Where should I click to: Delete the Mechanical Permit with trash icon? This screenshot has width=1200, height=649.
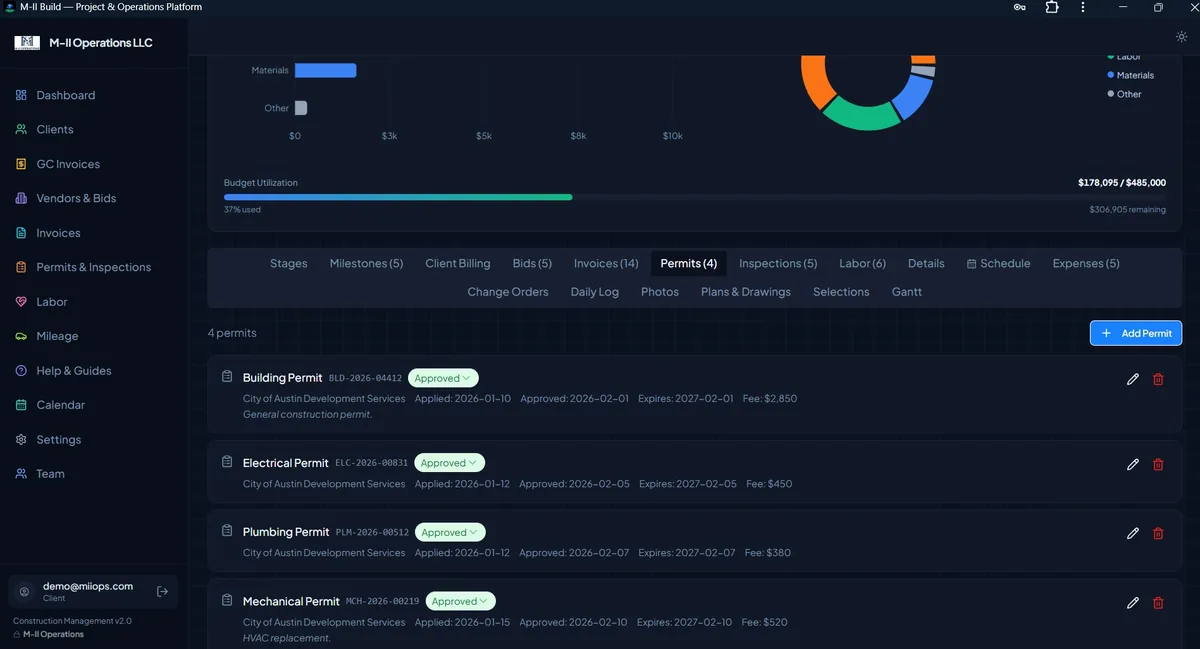(1158, 602)
